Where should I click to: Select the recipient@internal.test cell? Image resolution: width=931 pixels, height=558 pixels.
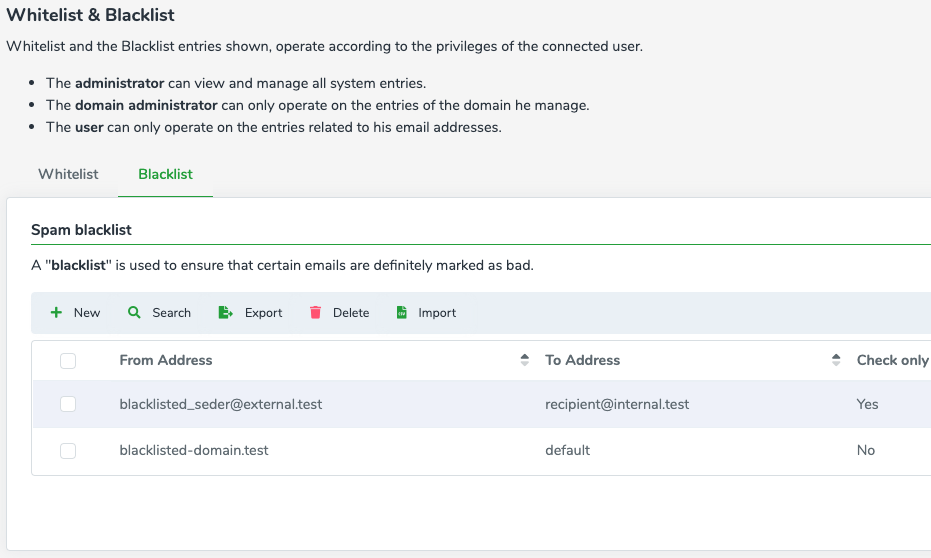click(617, 404)
